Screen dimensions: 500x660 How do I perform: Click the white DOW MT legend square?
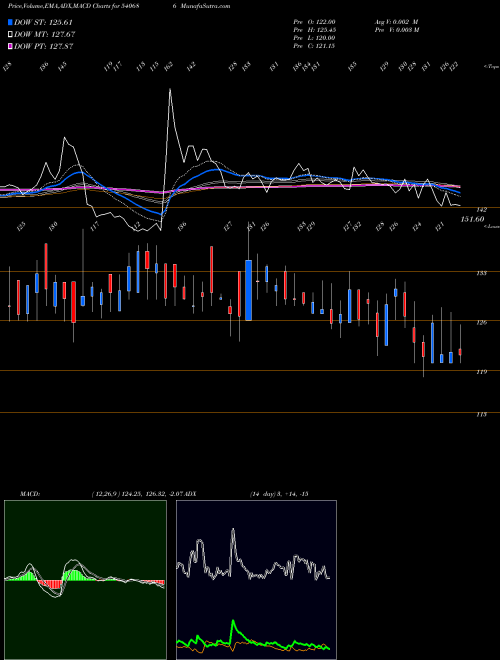pos(11,34)
